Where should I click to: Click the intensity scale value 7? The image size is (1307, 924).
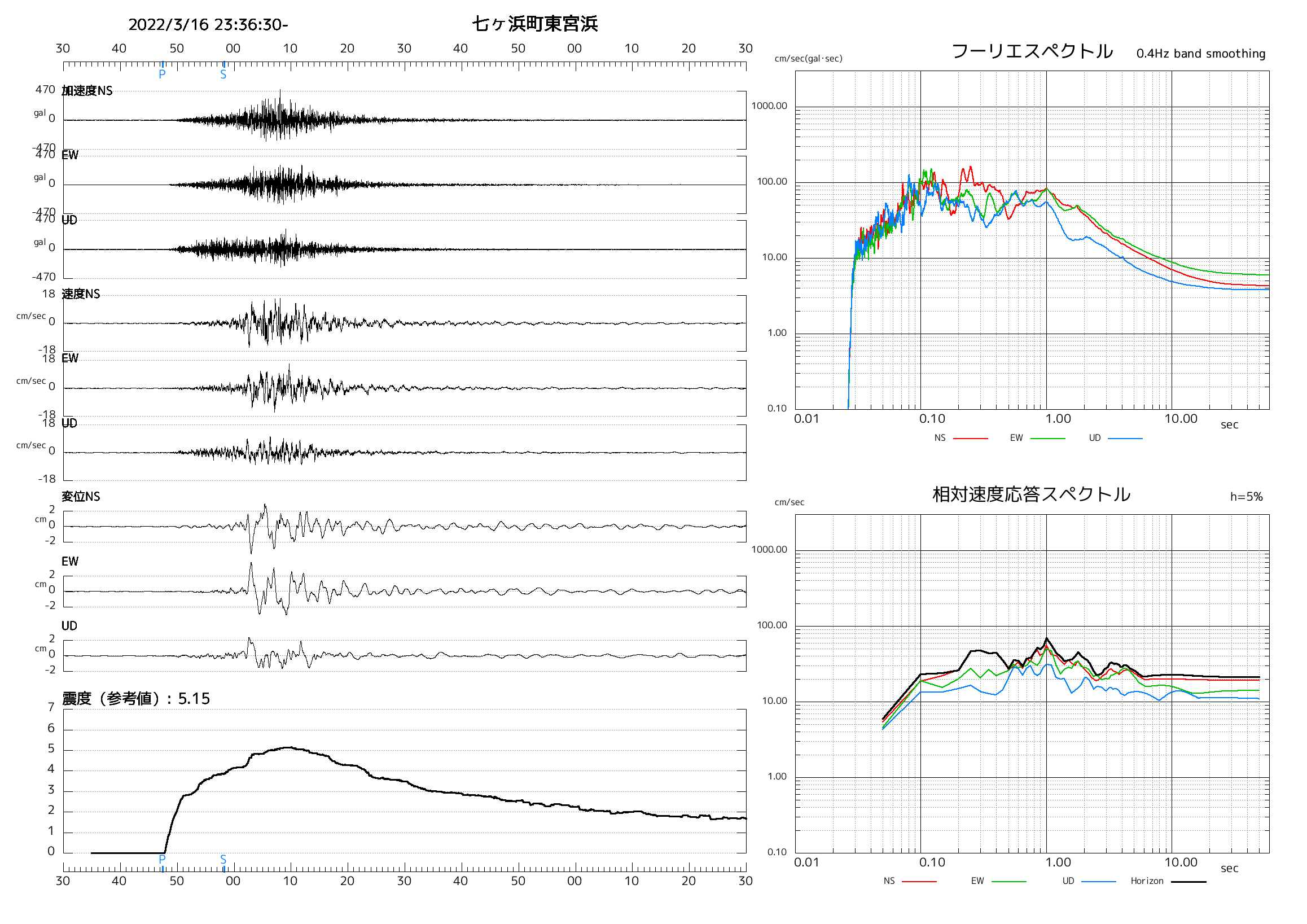[x=51, y=708]
